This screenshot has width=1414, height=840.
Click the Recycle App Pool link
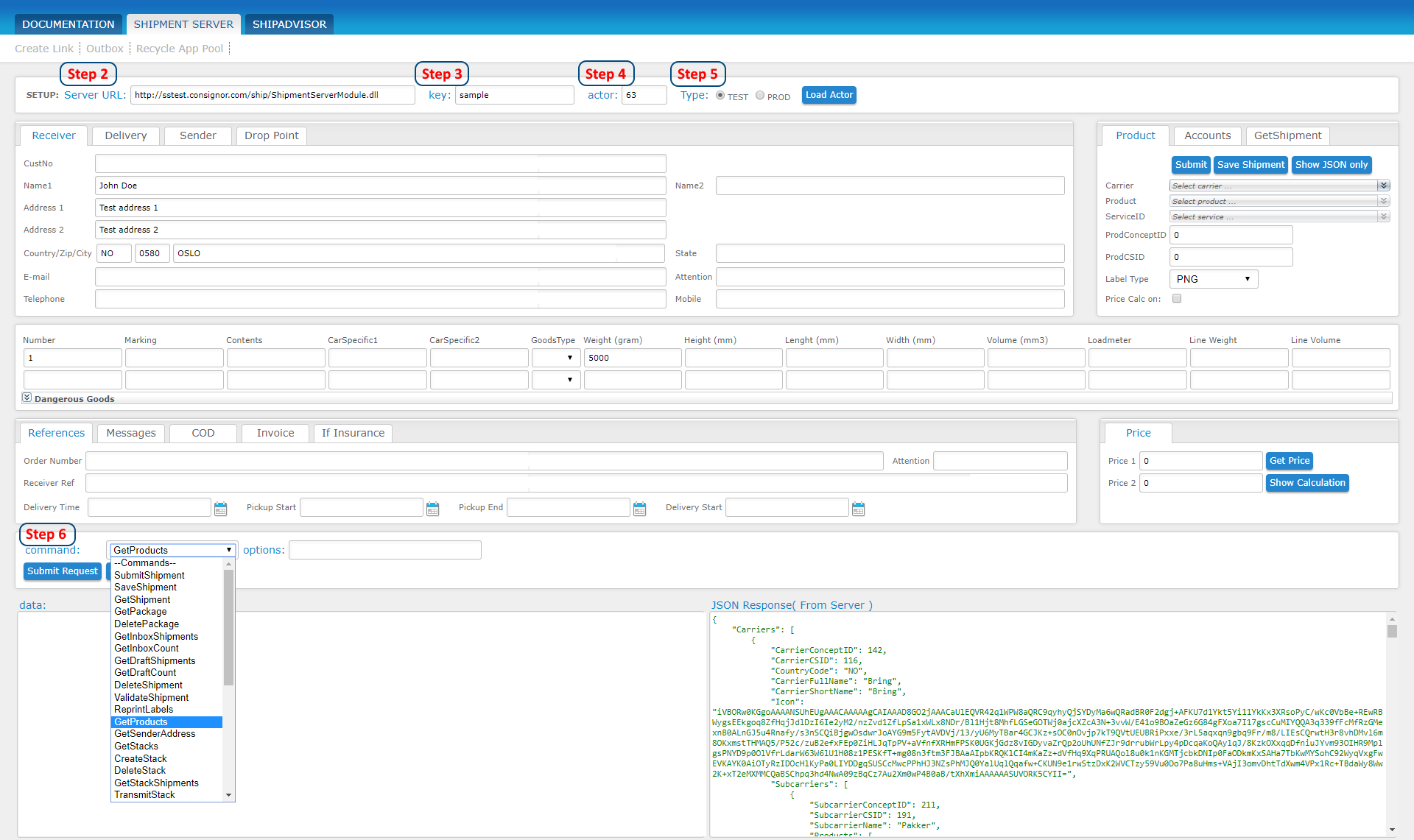click(x=180, y=49)
